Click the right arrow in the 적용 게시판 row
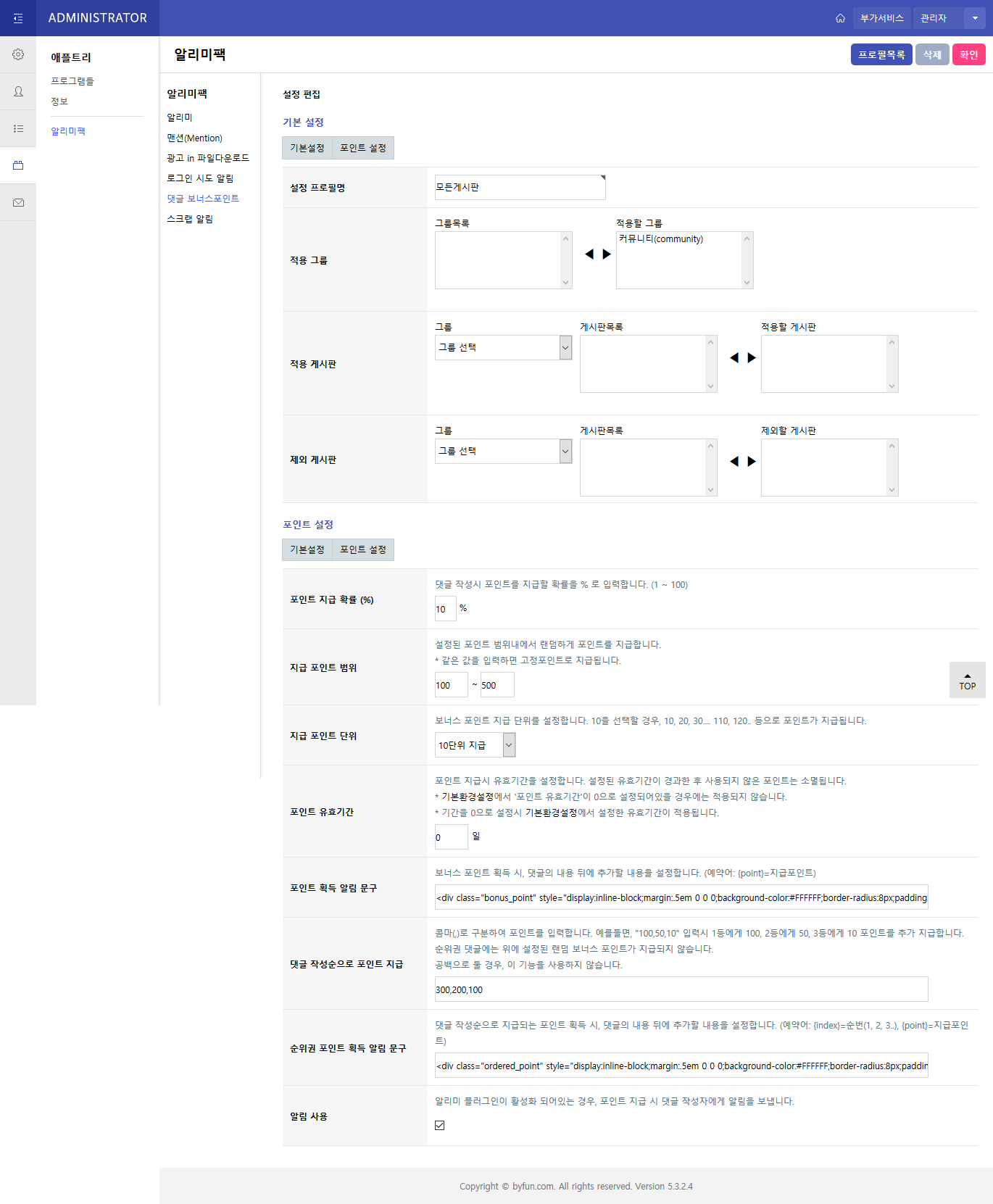 coord(752,357)
